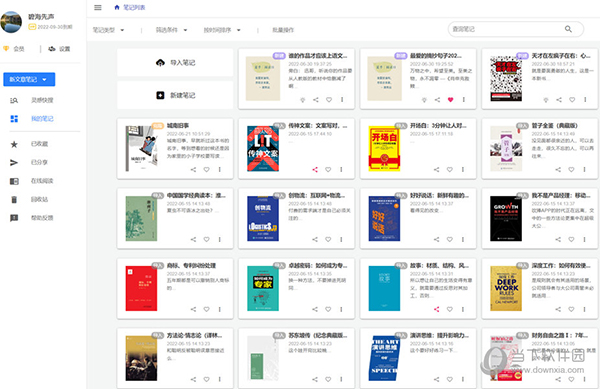
Task: Favorite the 城南旧事 note with heart
Action: pyautogui.click(x=207, y=169)
